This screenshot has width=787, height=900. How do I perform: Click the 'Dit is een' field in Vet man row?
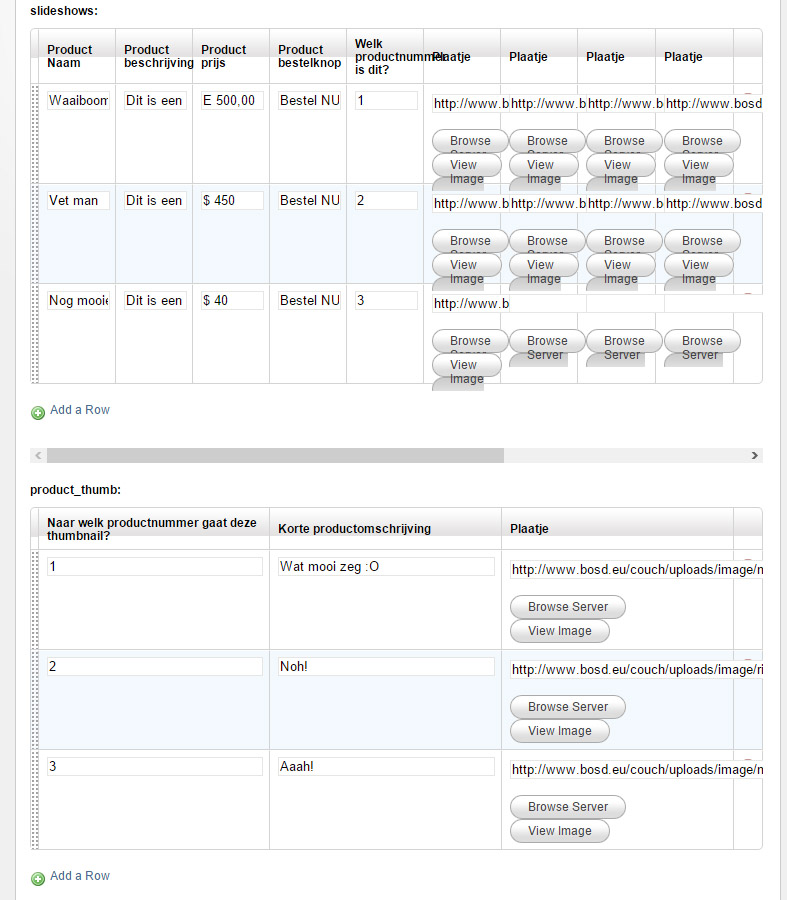155,200
